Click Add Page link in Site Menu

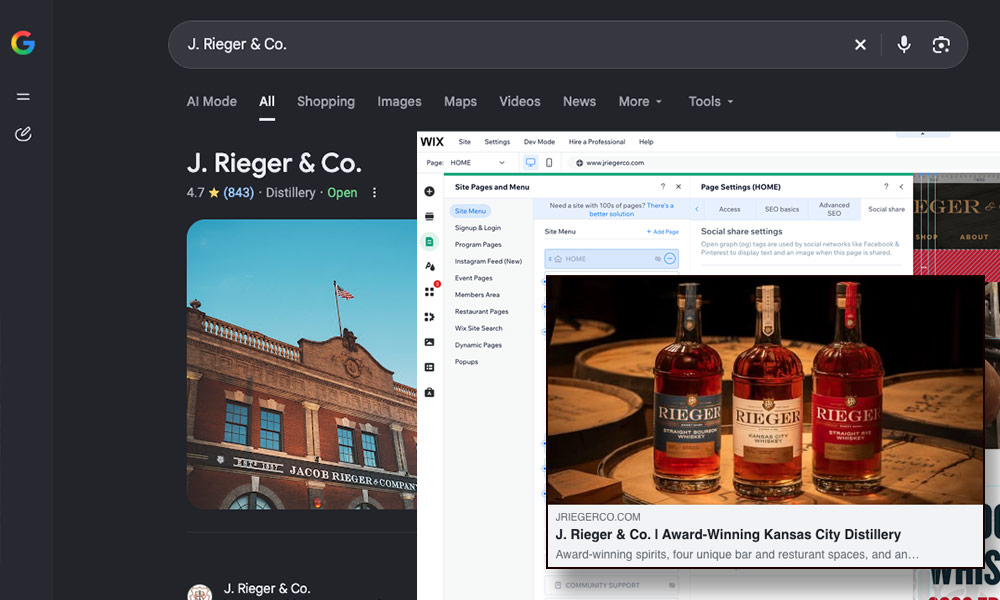(663, 232)
